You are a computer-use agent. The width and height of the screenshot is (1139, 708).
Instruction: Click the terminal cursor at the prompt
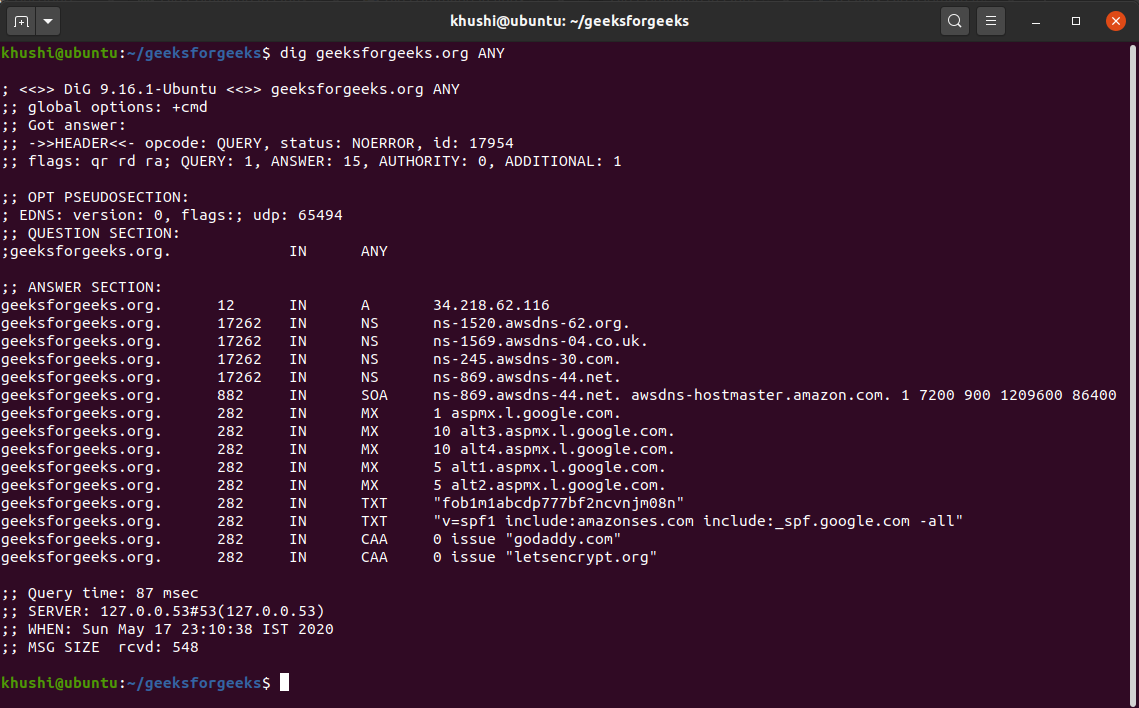click(285, 682)
